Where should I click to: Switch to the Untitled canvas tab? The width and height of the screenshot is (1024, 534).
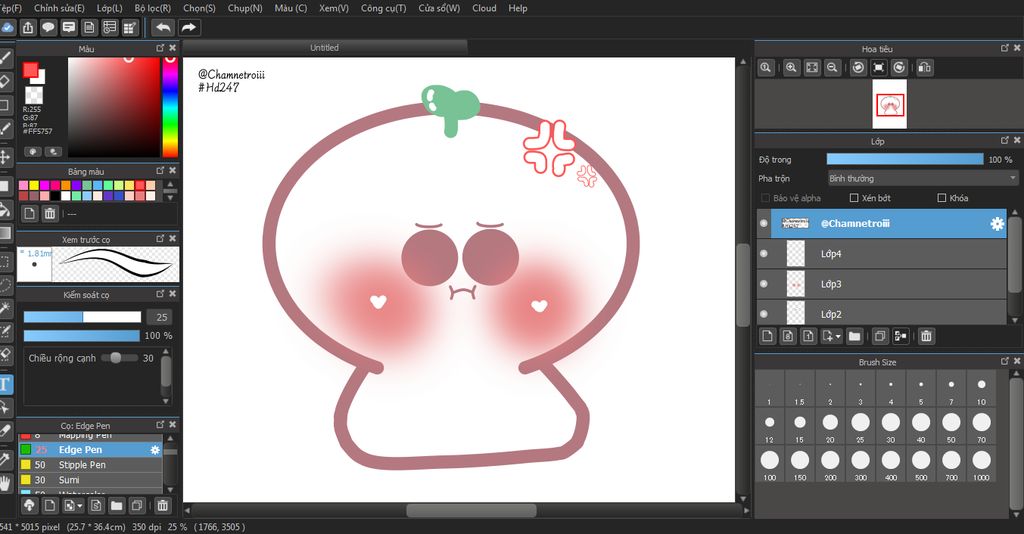pos(325,48)
